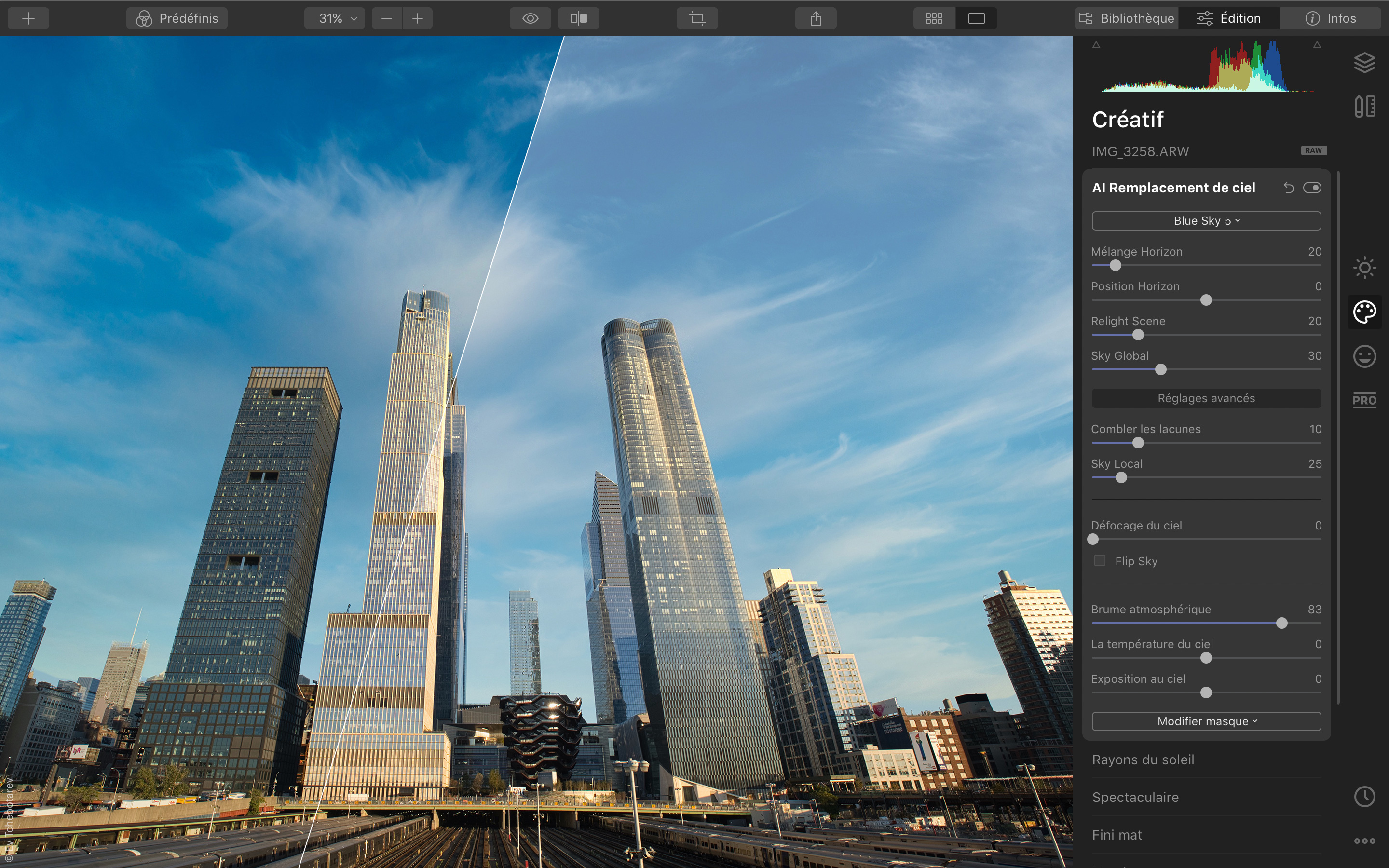Open the Canvas tools icon

tap(1364, 106)
